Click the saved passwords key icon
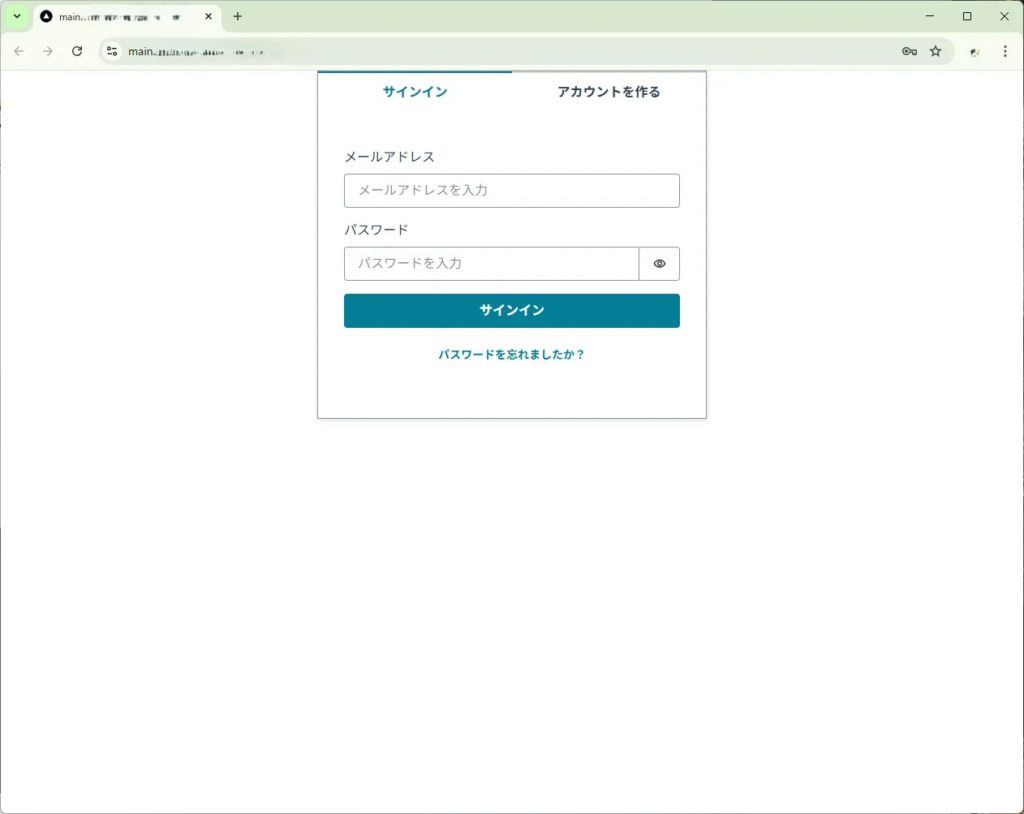1024x814 pixels. [909, 51]
